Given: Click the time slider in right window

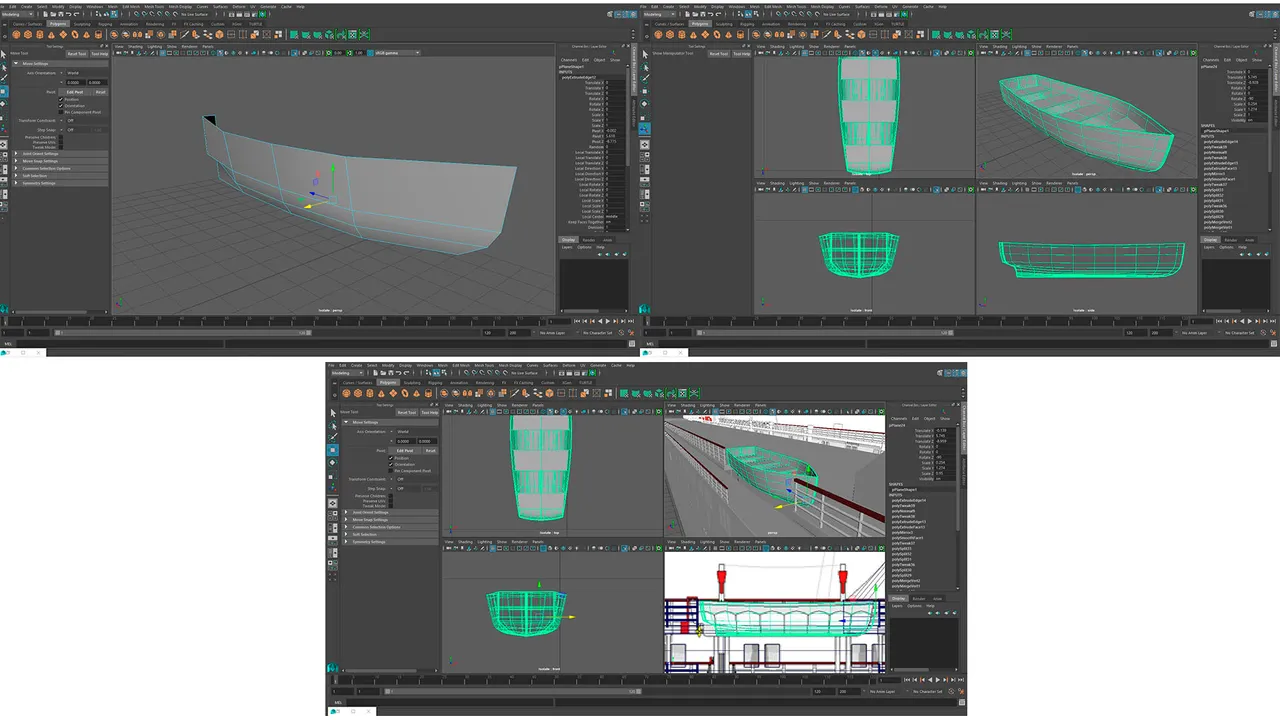Looking at the screenshot, I should [920, 321].
